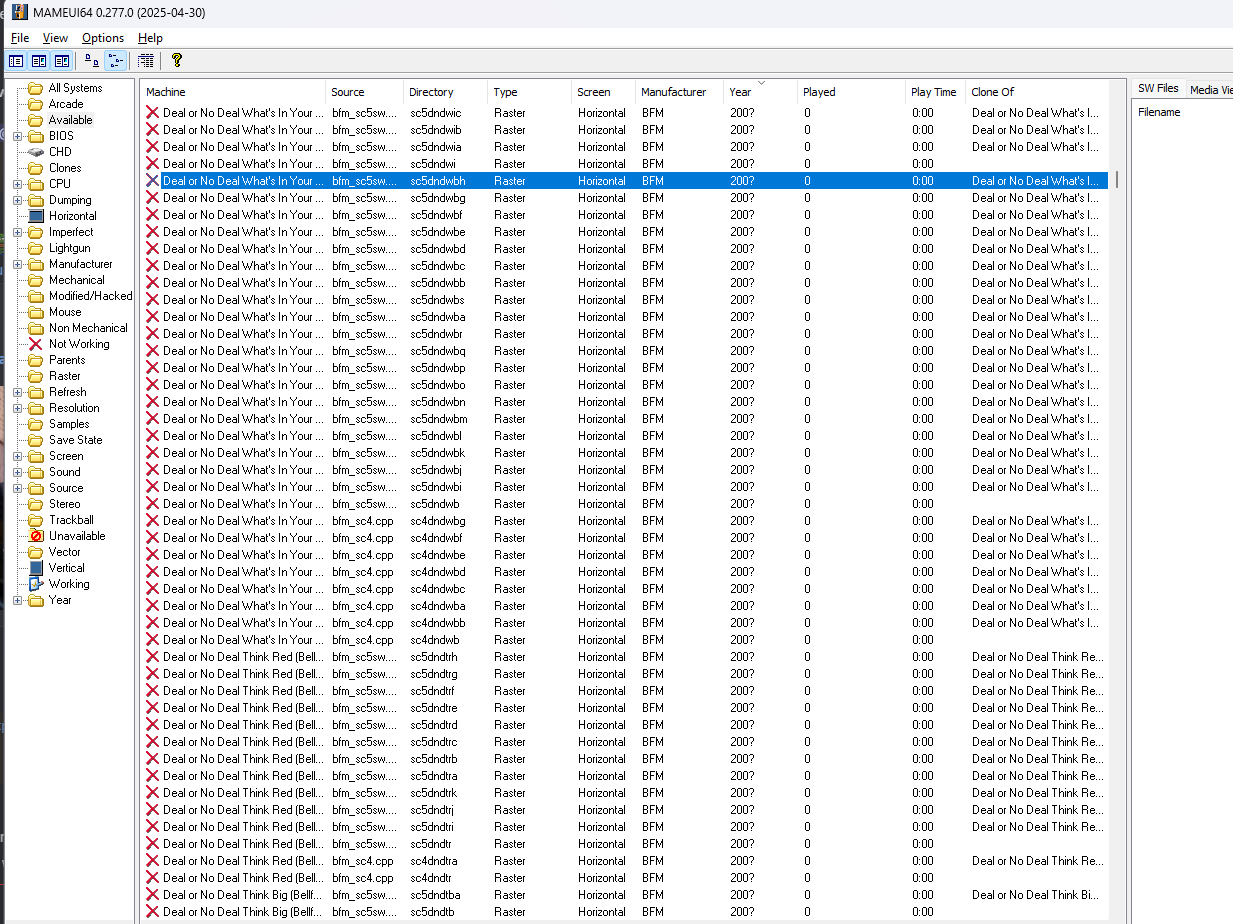1233x924 pixels.
Task: Sort by the Directory column header
Action: [446, 92]
